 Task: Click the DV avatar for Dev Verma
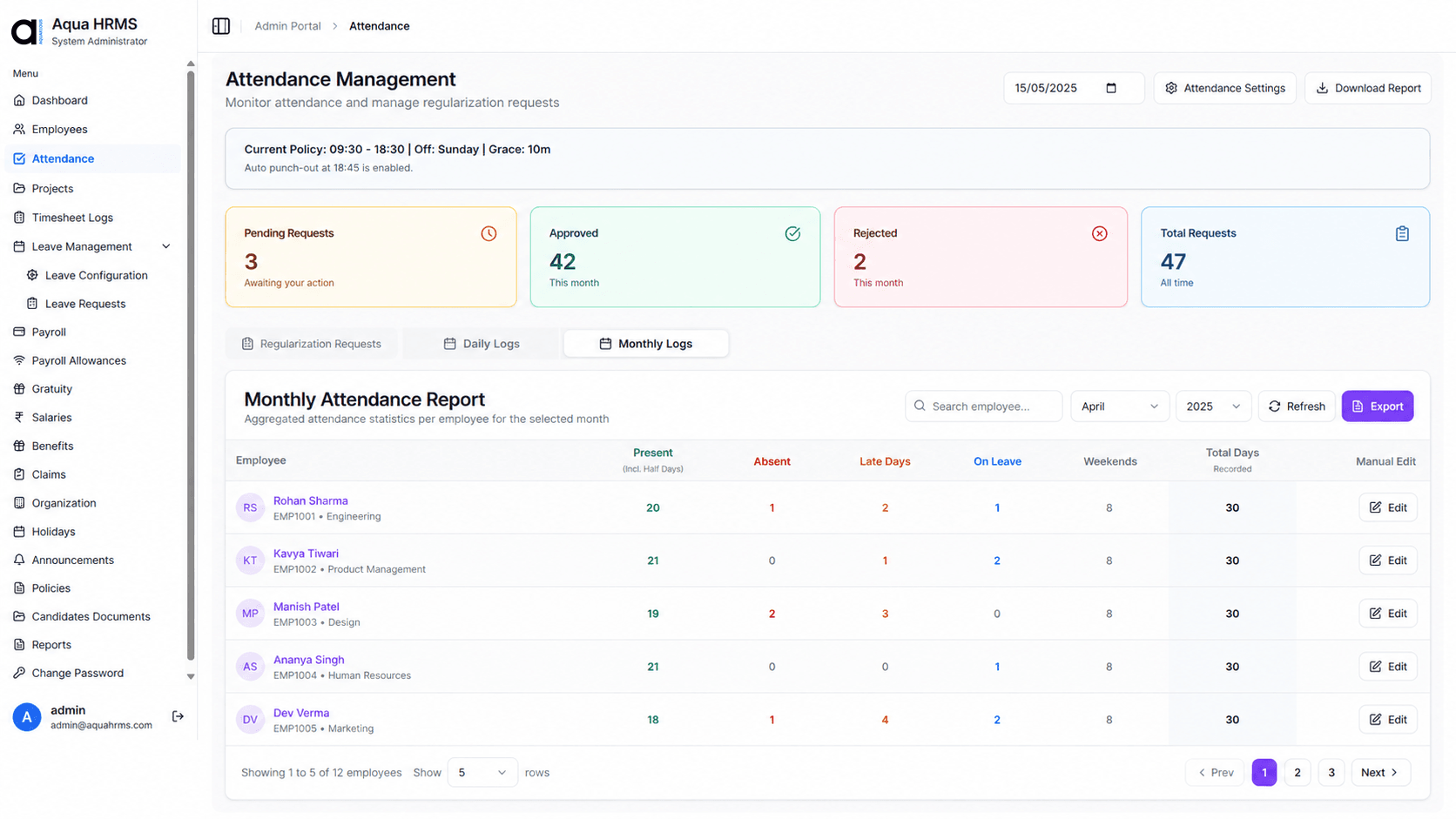(x=250, y=720)
